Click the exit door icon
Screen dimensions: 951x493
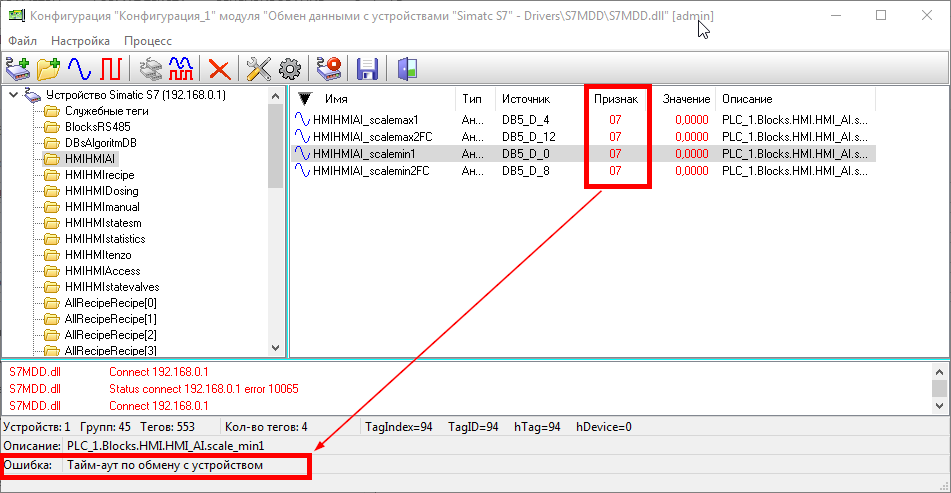click(x=407, y=69)
